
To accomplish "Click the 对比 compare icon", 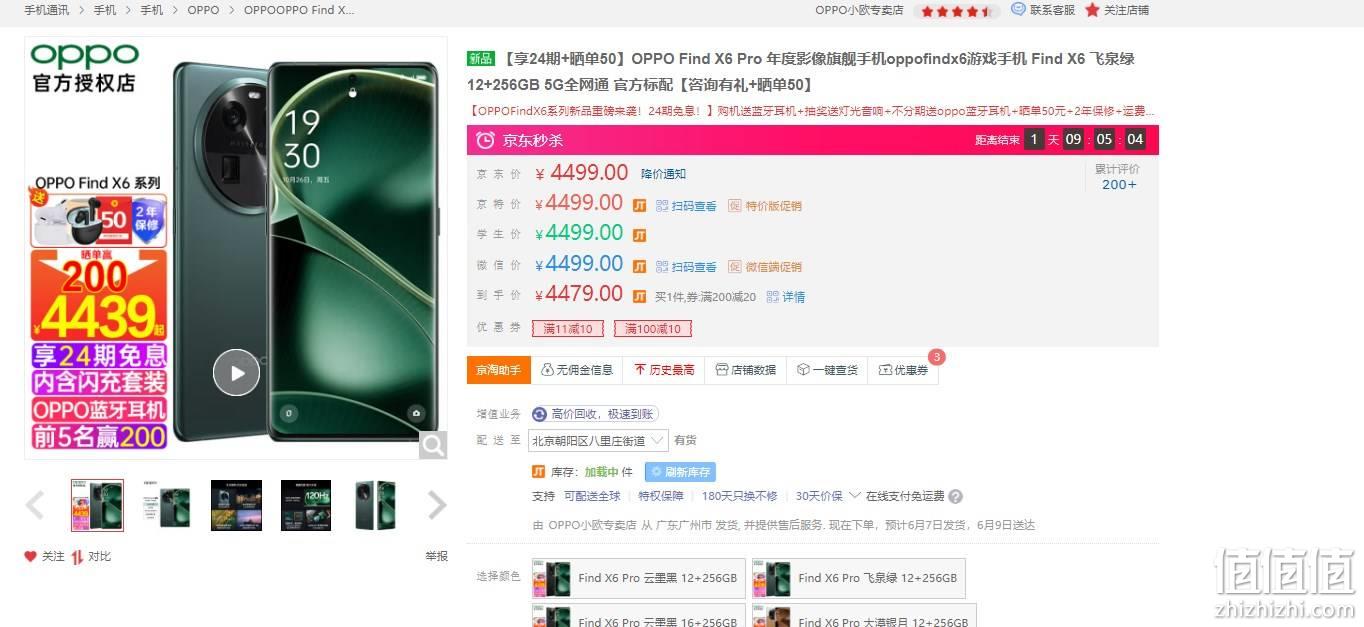I will click(x=77, y=557).
